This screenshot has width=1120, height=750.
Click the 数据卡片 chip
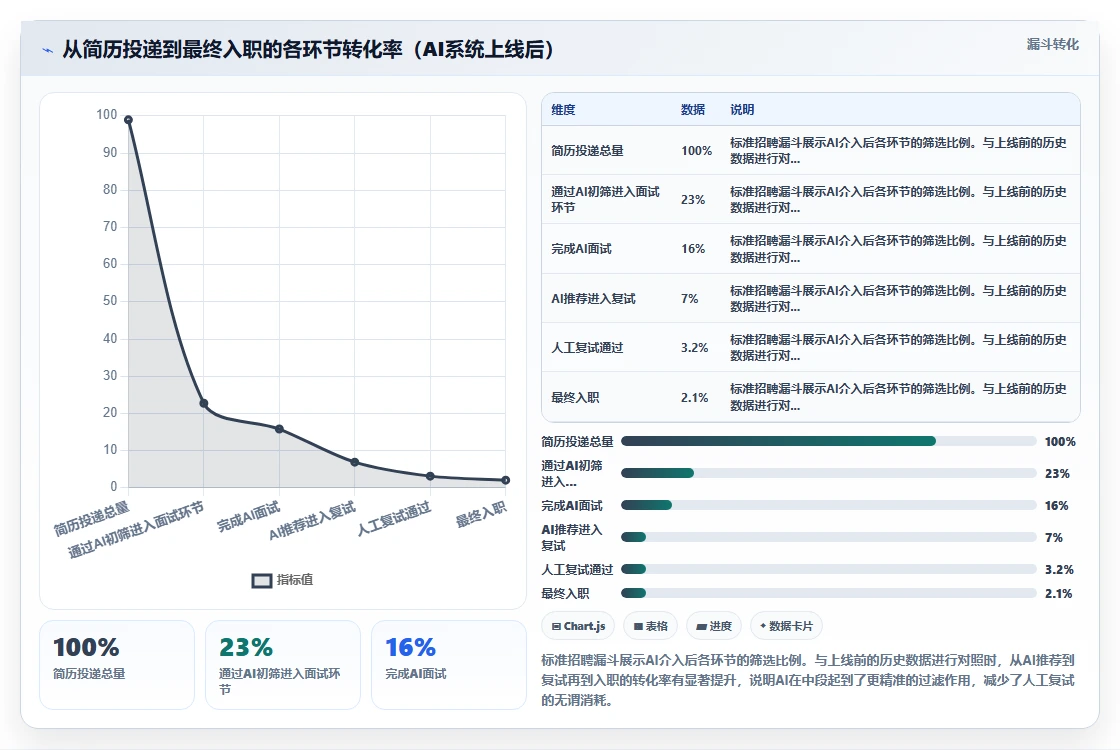[786, 626]
